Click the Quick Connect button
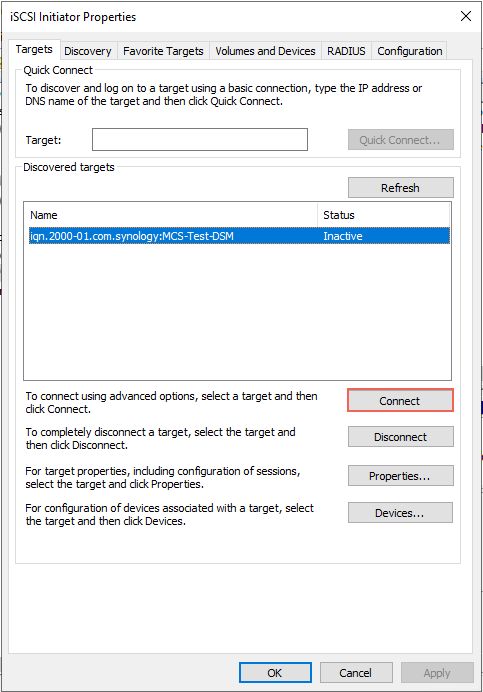This screenshot has height=692, width=483. click(400, 140)
